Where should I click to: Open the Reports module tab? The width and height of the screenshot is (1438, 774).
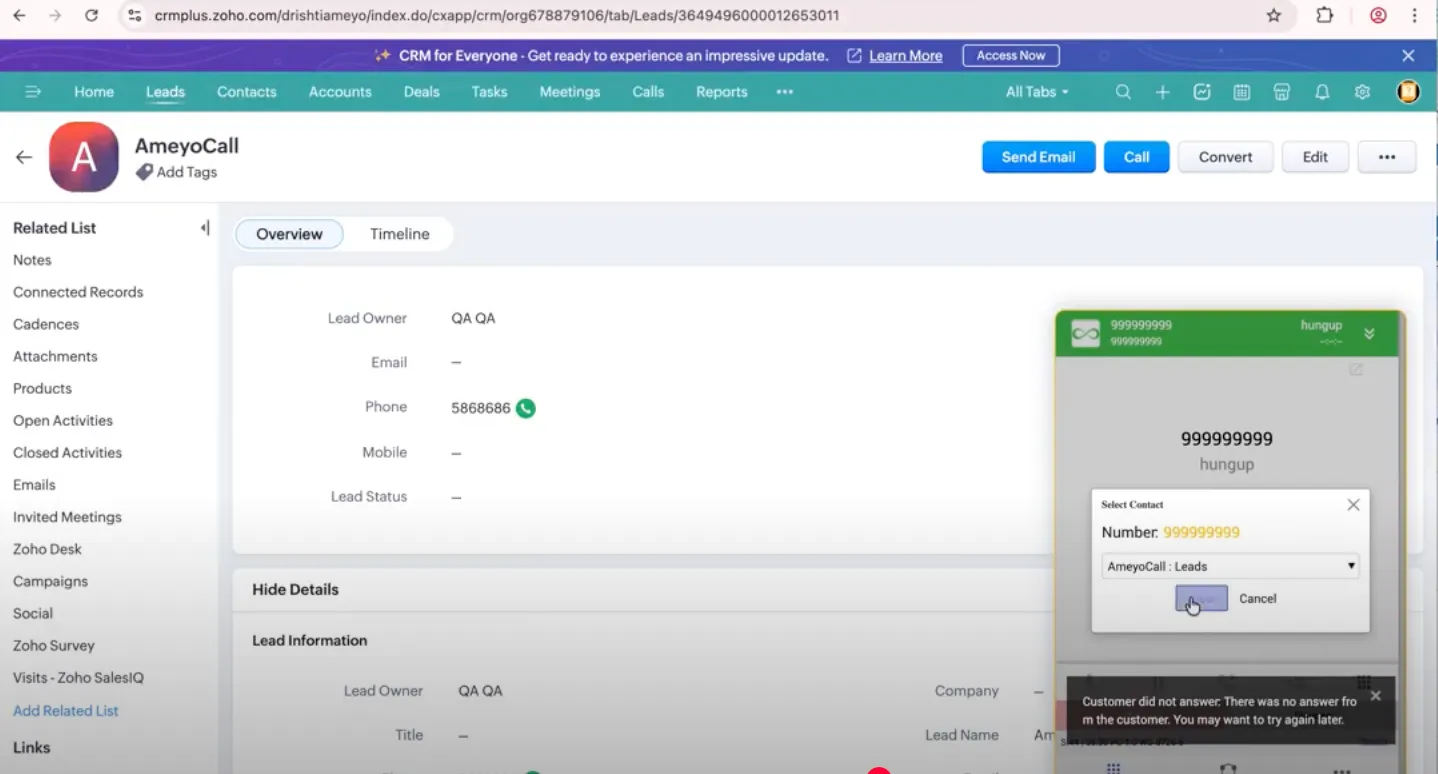point(721,92)
